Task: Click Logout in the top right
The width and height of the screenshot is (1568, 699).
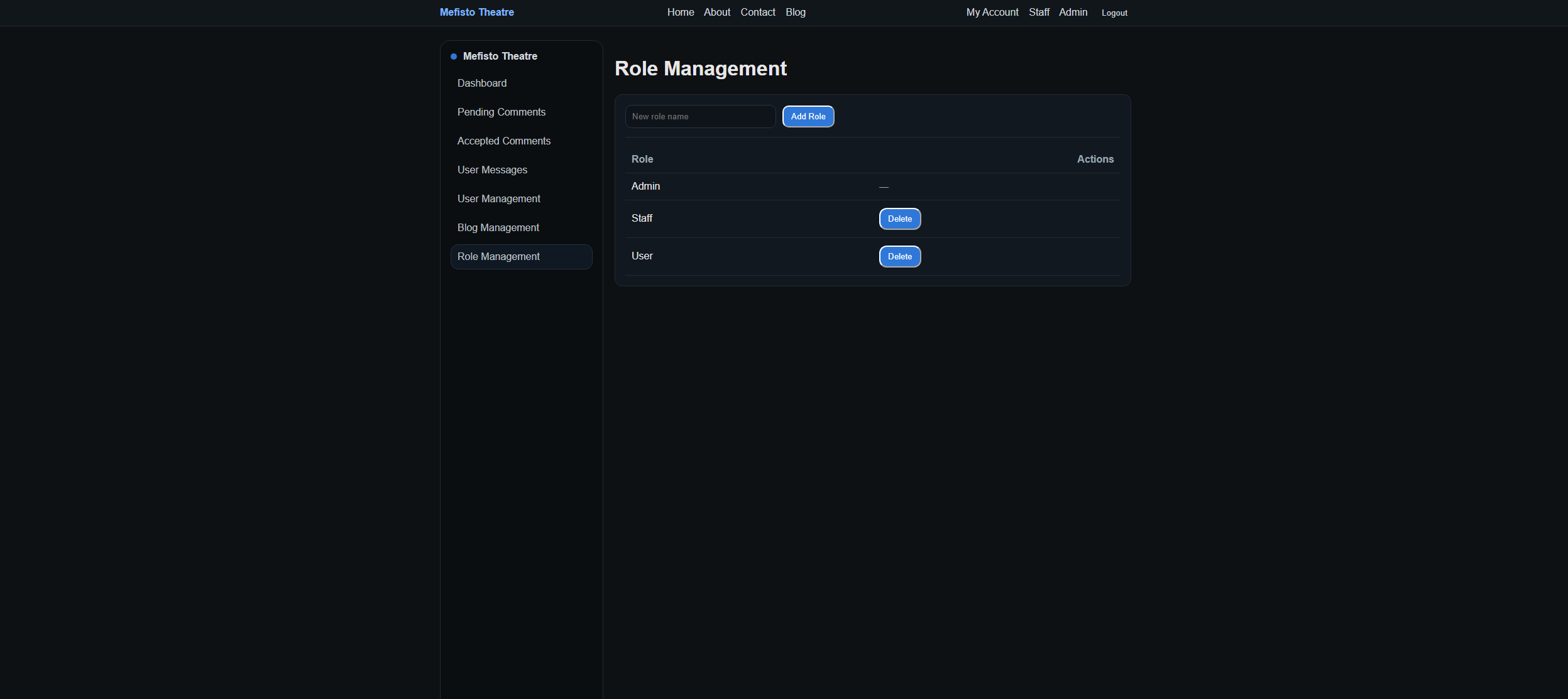Action: [x=1113, y=13]
